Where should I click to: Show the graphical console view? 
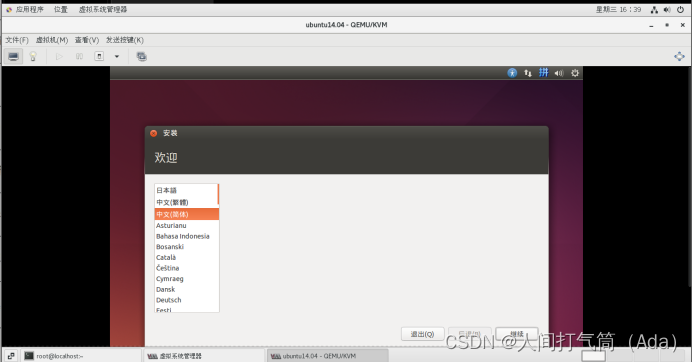click(13, 57)
